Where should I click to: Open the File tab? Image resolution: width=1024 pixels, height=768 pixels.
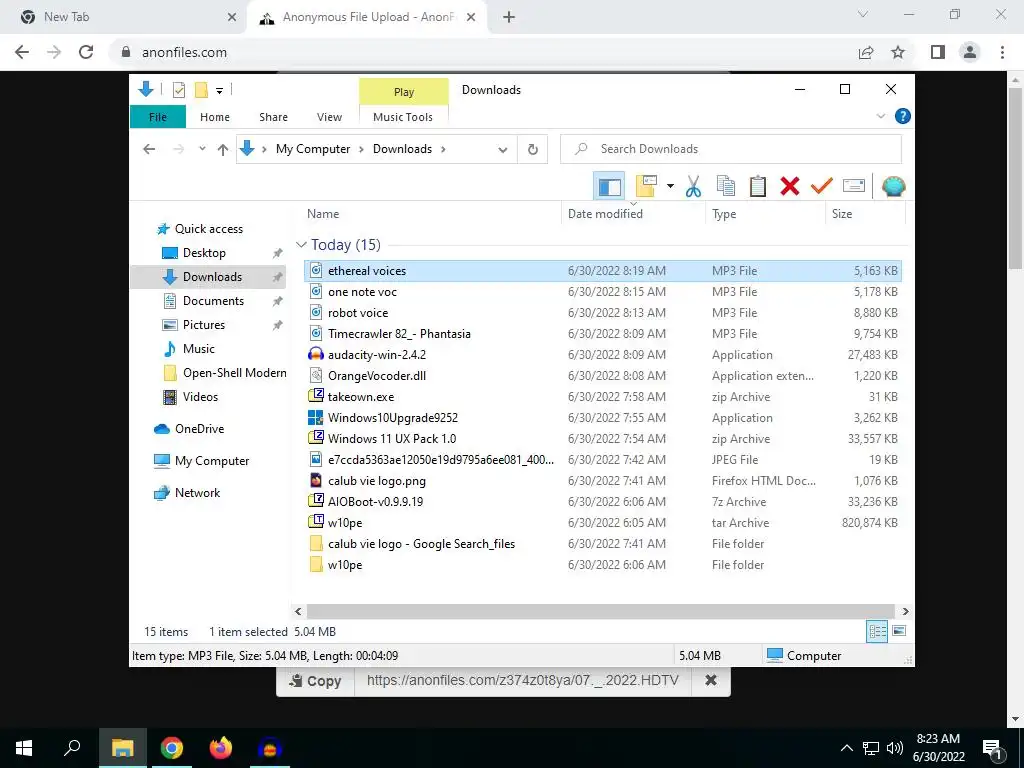157,117
